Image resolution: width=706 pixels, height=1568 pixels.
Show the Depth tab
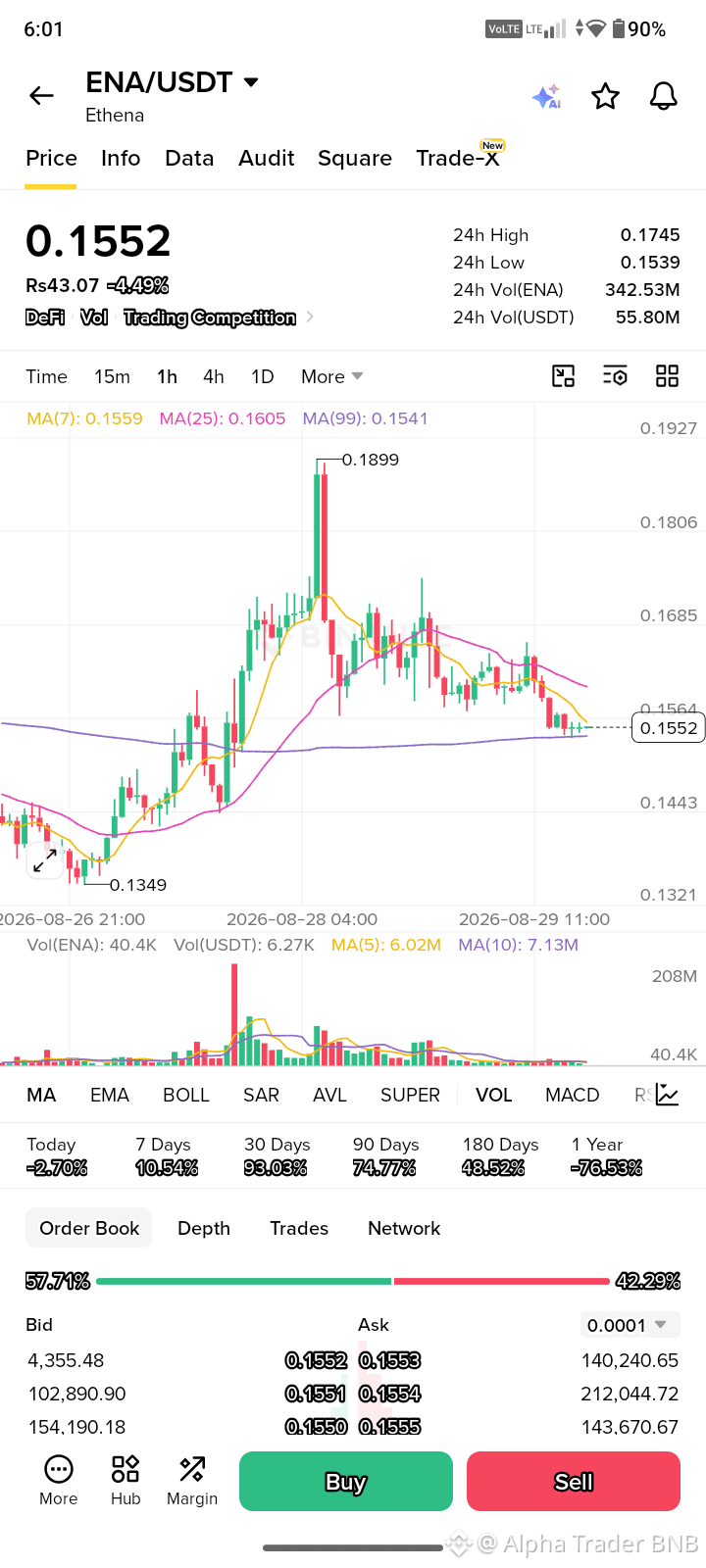pyautogui.click(x=204, y=1228)
